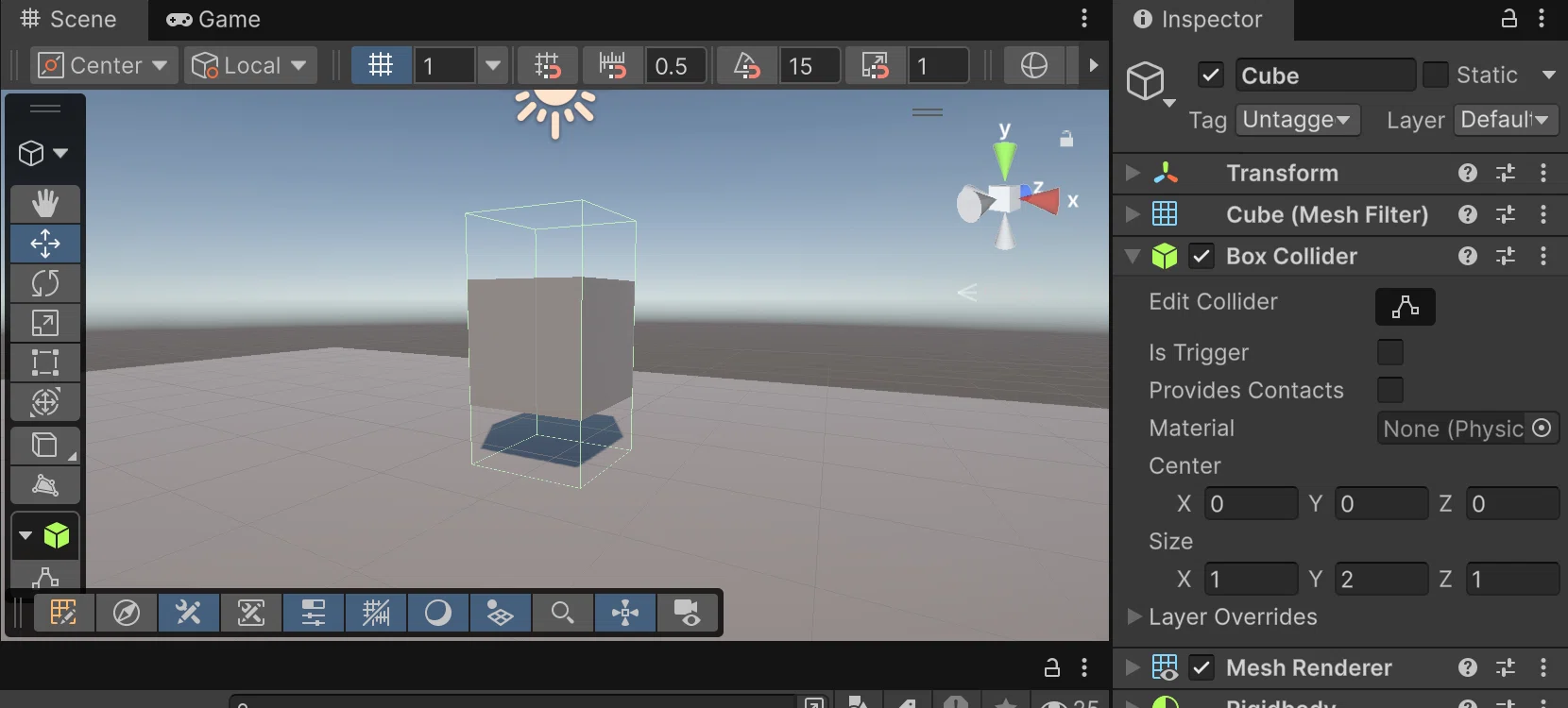Open the Local handle rotation dropdown
This screenshot has height=708, width=1568.
click(250, 65)
